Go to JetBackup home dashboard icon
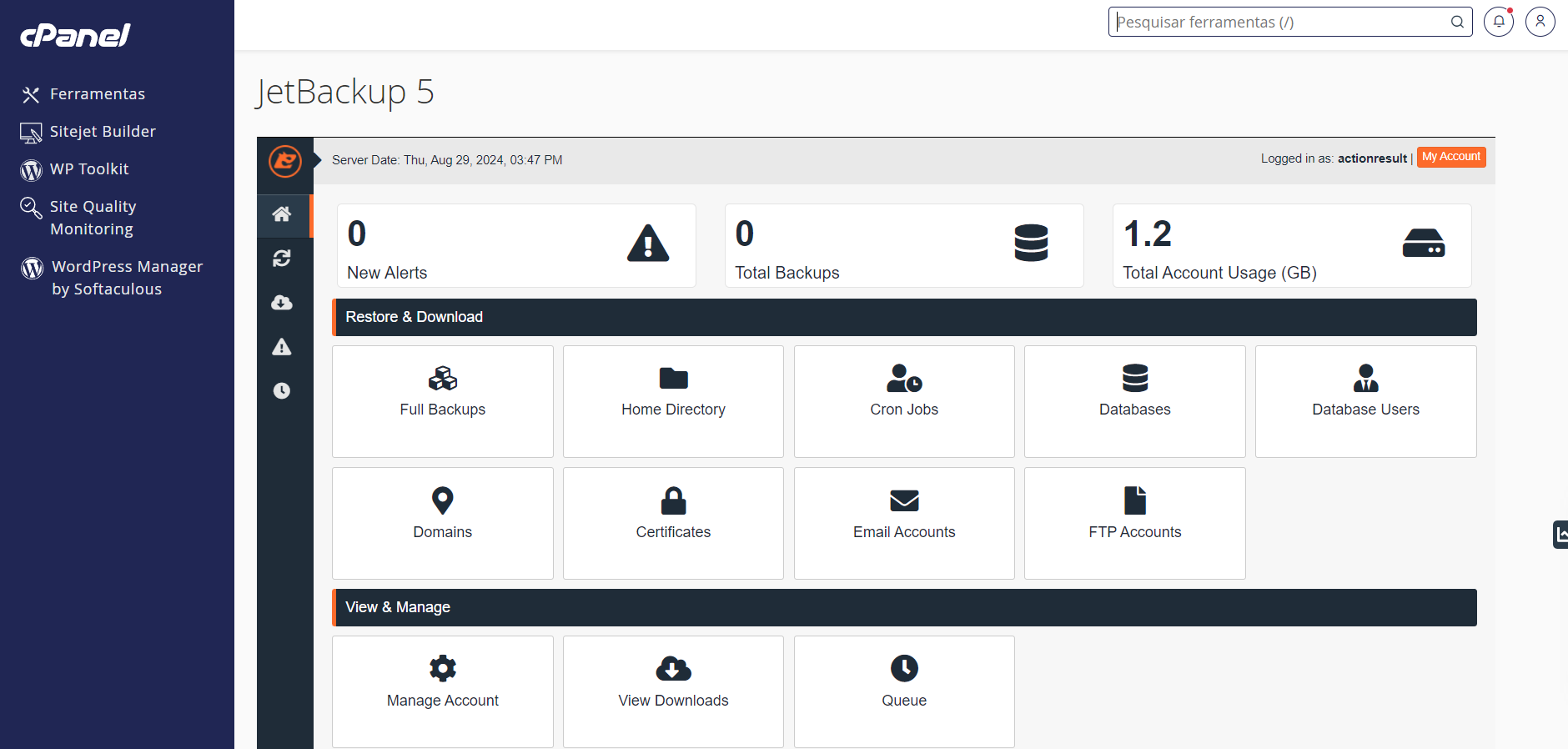 [x=282, y=214]
